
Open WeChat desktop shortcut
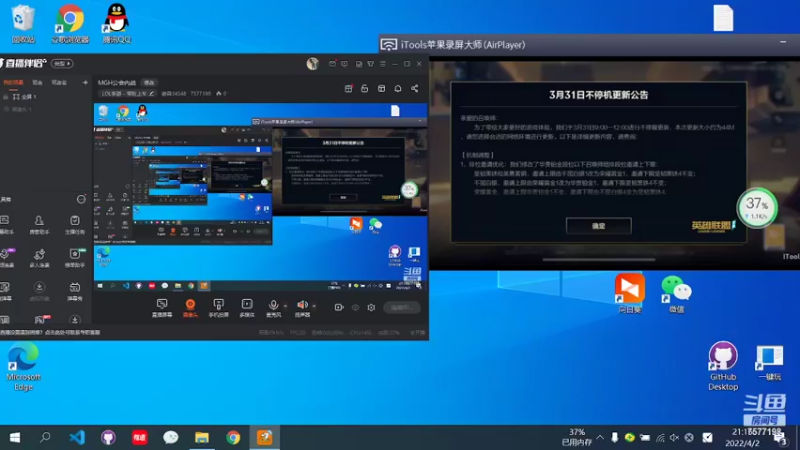676,294
